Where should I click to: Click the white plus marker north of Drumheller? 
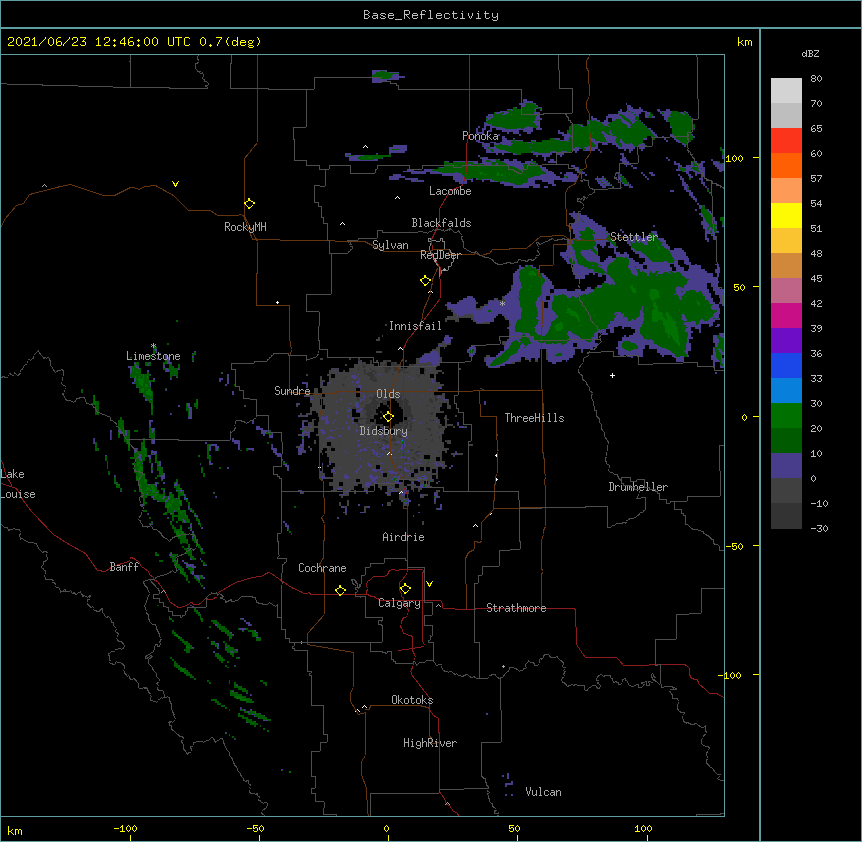tap(612, 375)
